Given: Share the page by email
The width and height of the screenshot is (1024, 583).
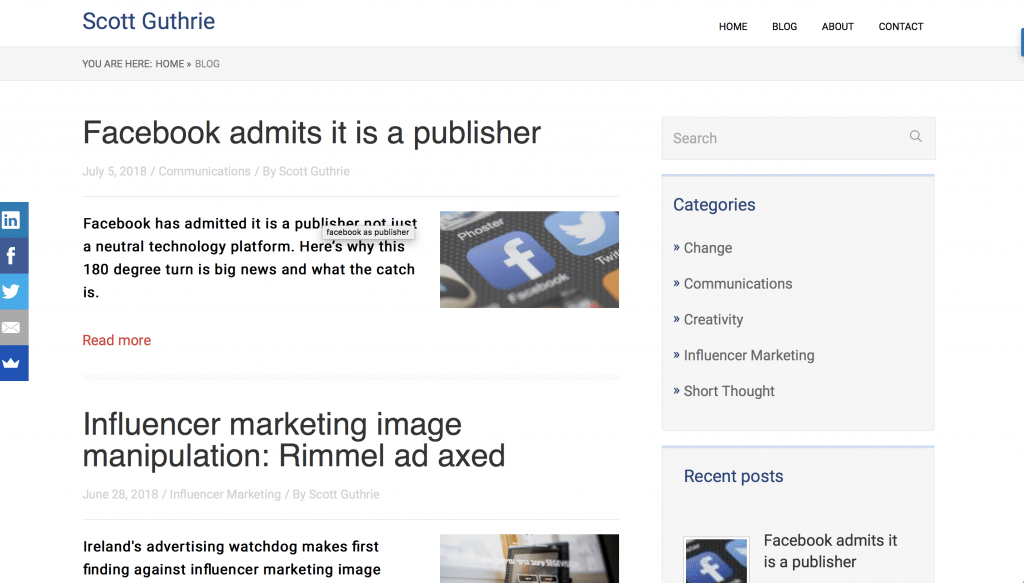Looking at the screenshot, I should click(14, 327).
